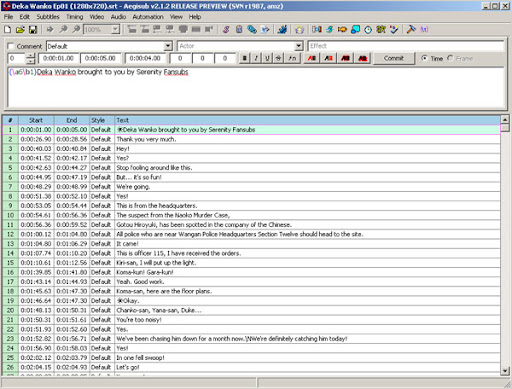
Task: Open the Spell Checker icon
Action: click(x=394, y=30)
